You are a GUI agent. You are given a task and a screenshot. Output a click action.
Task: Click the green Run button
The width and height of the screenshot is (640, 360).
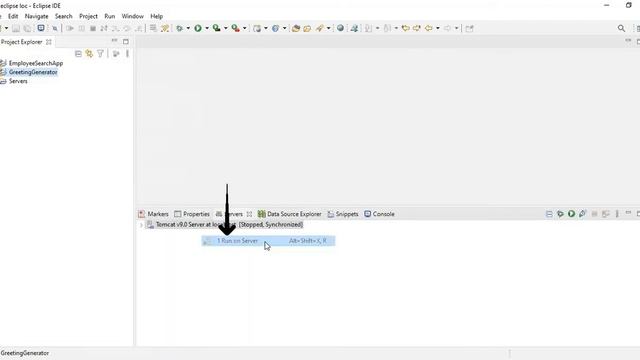tap(198, 28)
